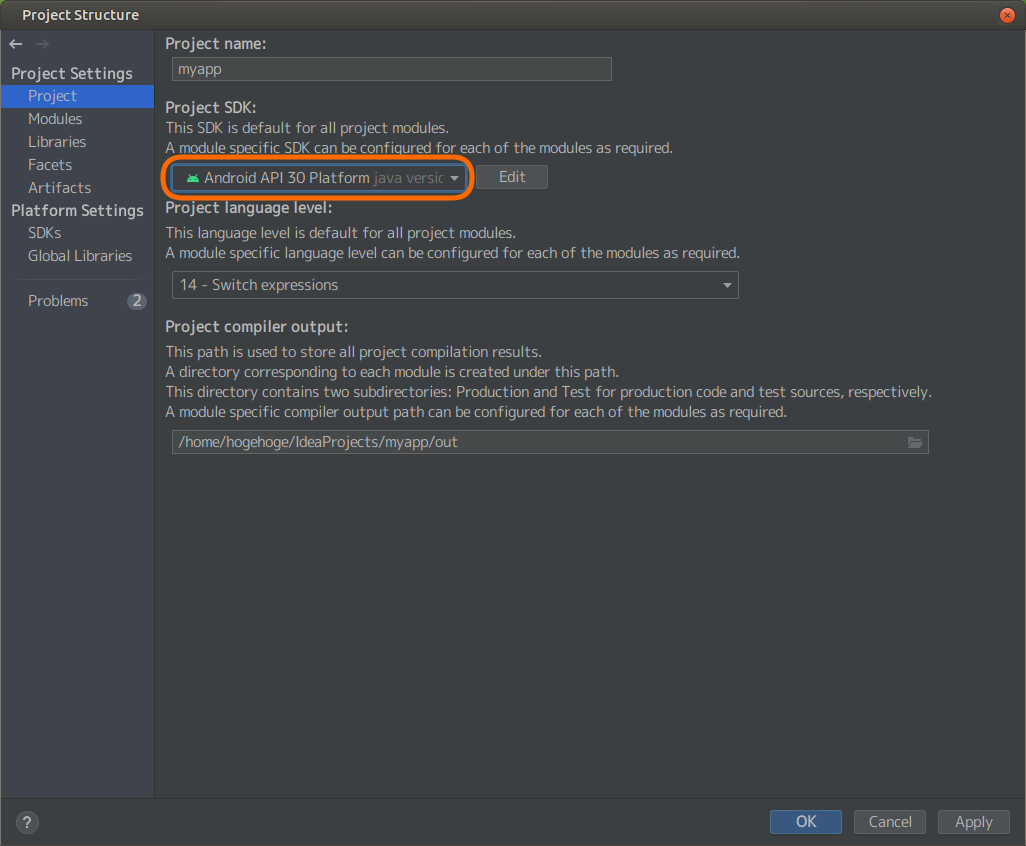Image resolution: width=1026 pixels, height=846 pixels.
Task: Open the Project SDK dropdown
Action: click(318, 178)
